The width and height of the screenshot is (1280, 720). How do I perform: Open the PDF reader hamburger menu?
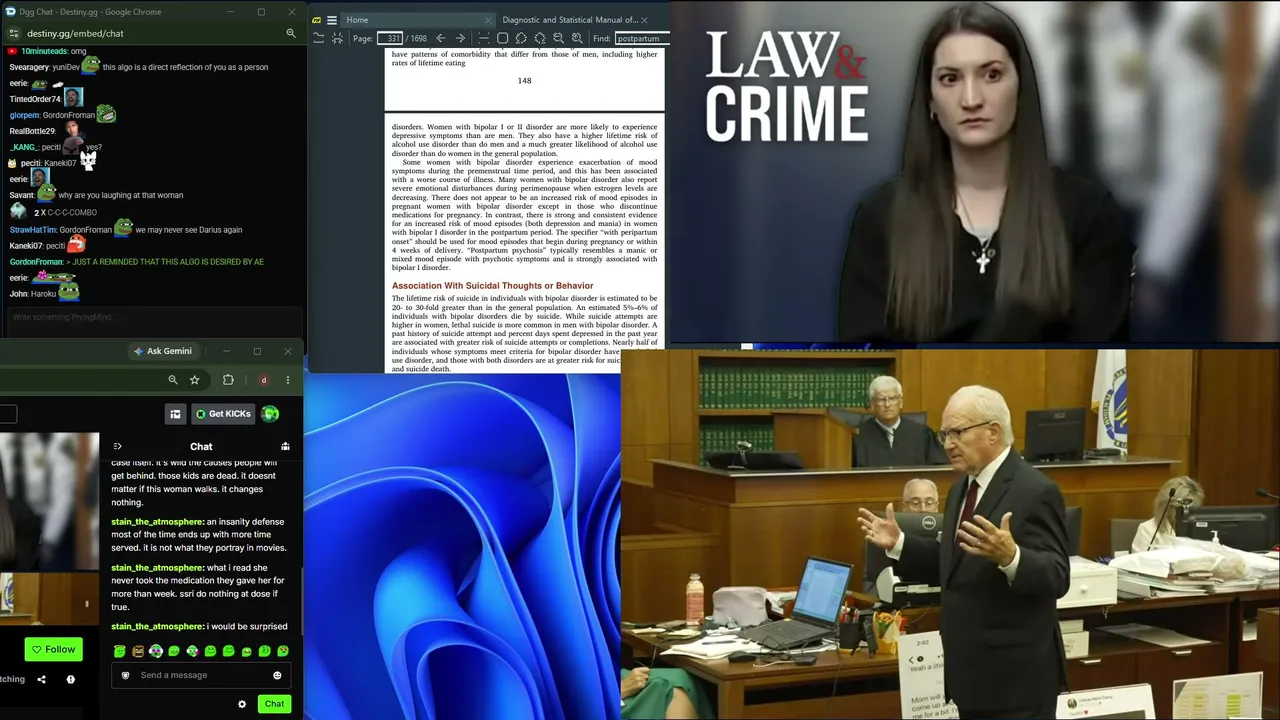pos(331,20)
